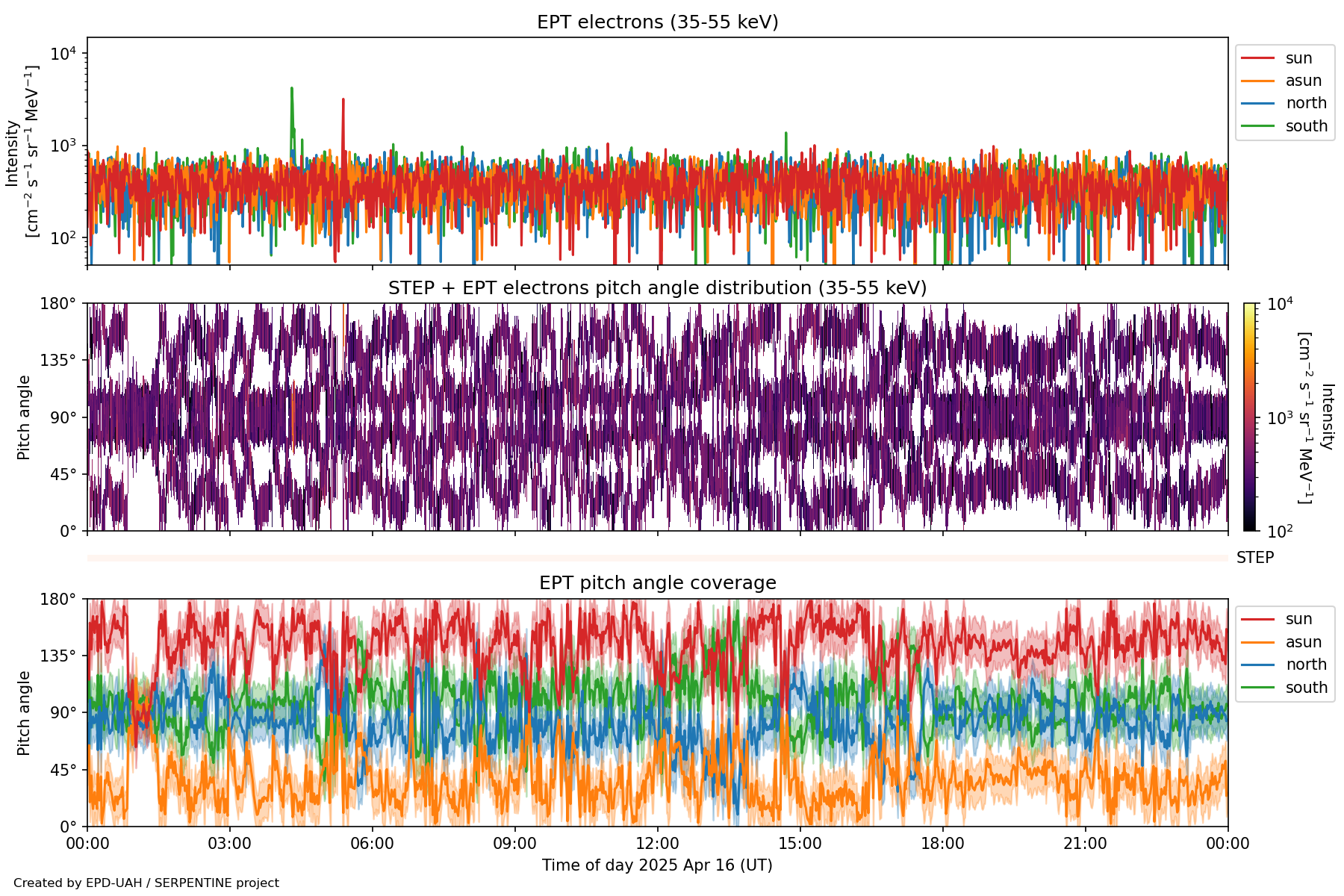Screen dimensions: 1344x896
Task: Click the "Created by EPD-UAH / SERPENTINE project" credit
Action: coord(146,883)
